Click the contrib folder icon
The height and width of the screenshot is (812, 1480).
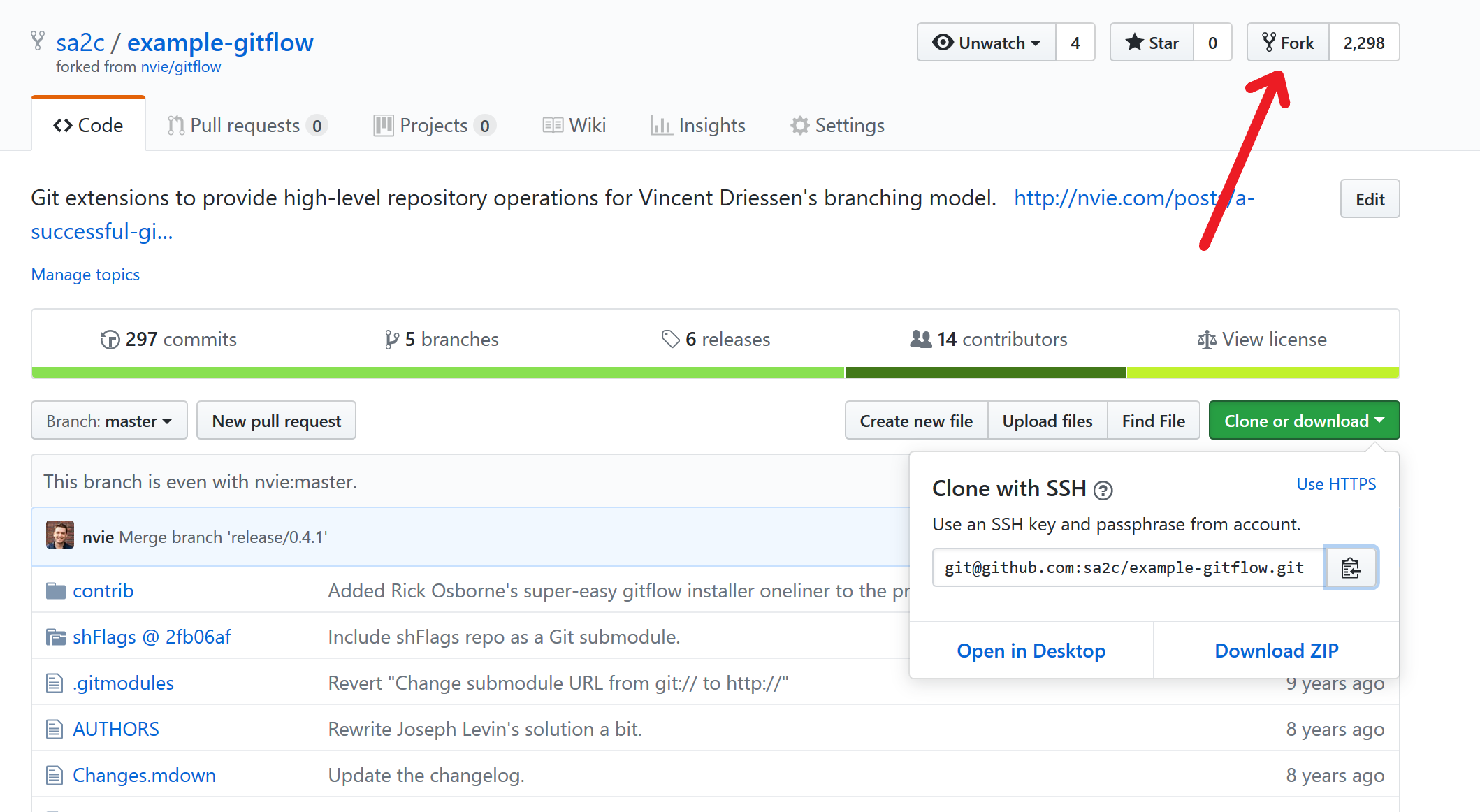[x=55, y=591]
